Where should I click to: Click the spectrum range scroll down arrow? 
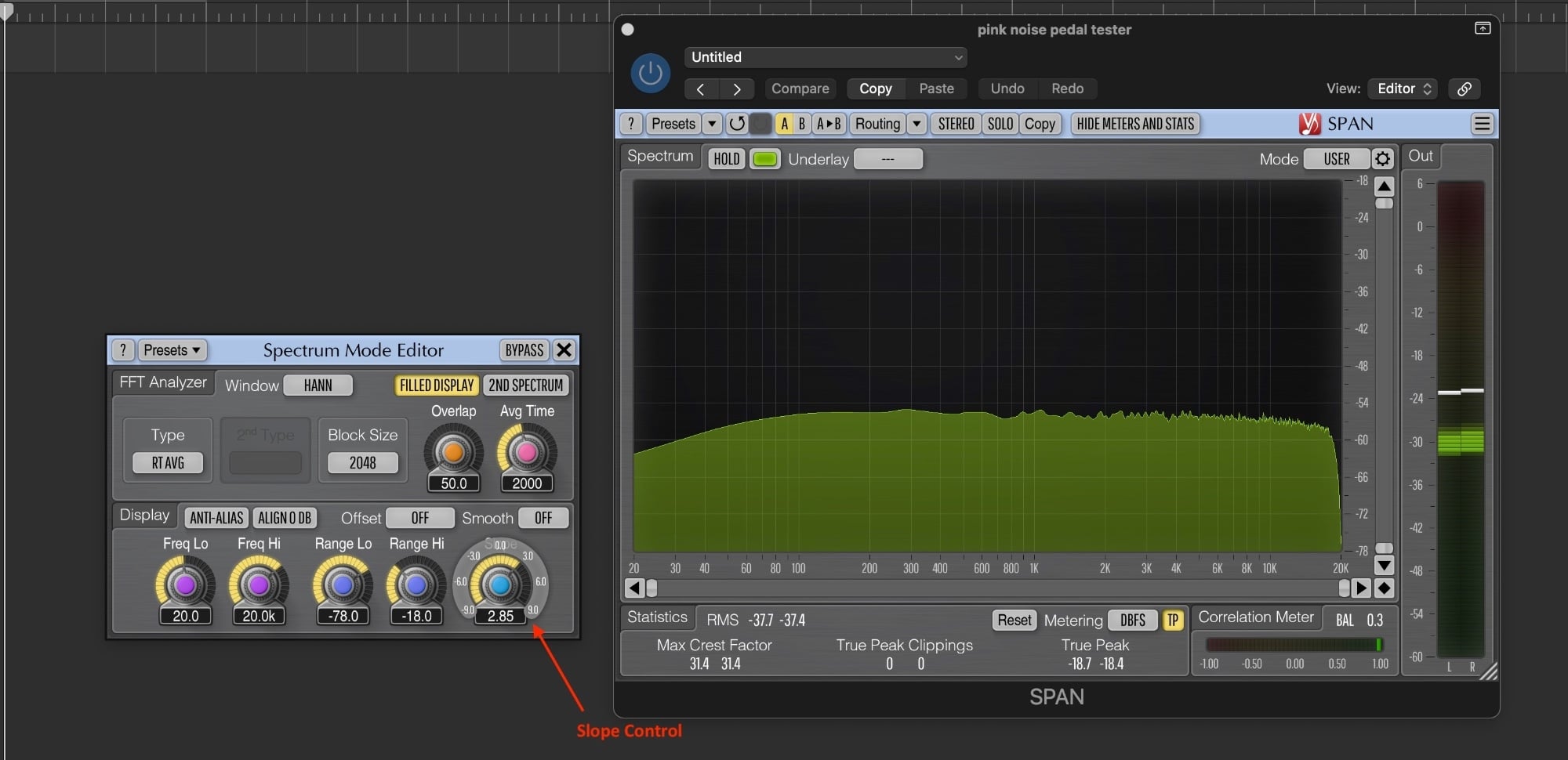1385,564
